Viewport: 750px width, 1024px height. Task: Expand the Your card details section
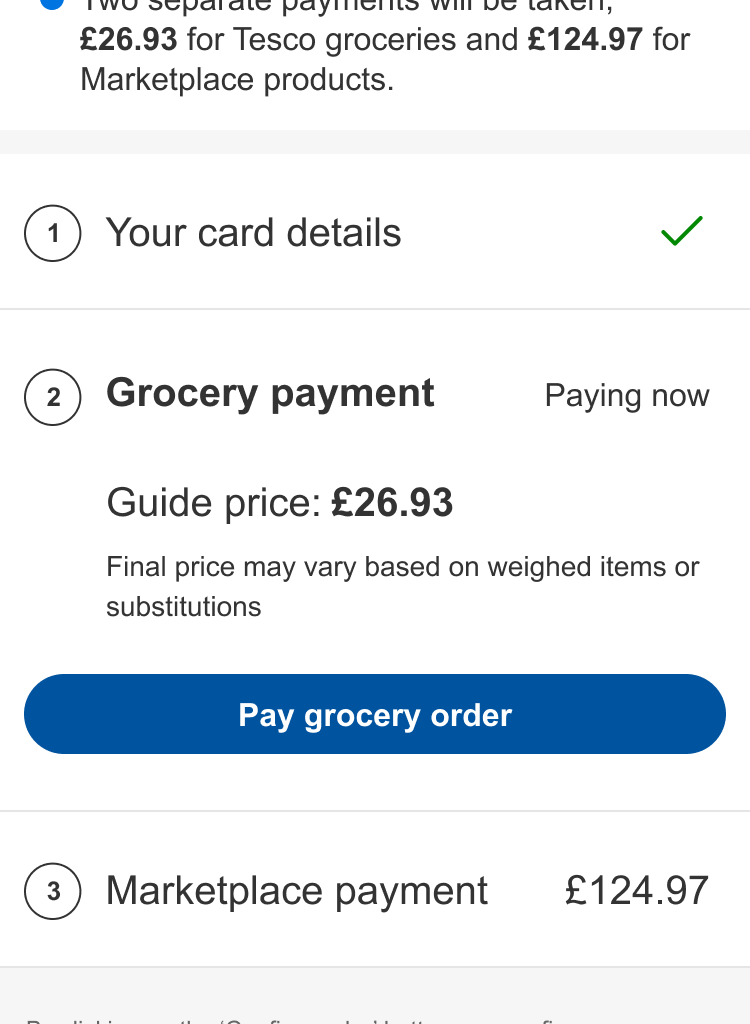254,234
